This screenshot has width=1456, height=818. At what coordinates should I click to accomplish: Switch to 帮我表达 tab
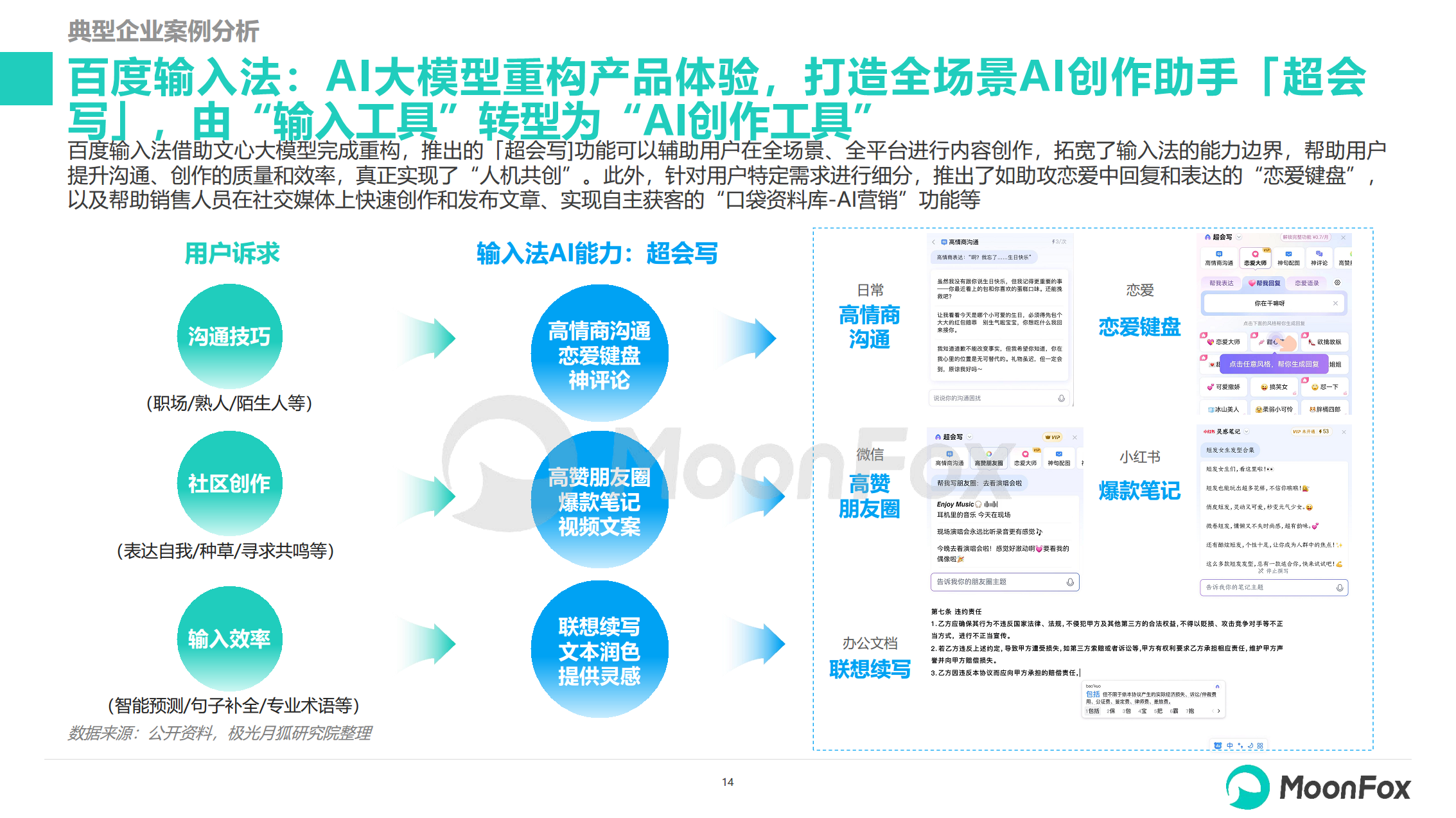tap(1221, 283)
